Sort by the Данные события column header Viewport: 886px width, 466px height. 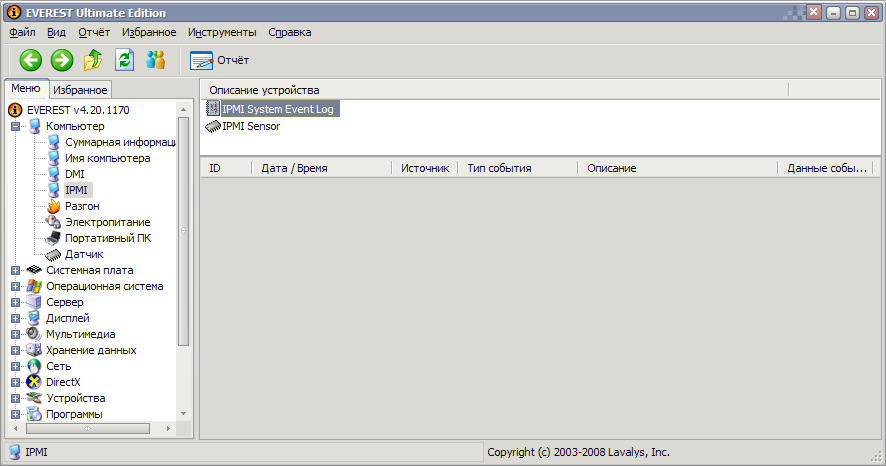tap(827, 168)
